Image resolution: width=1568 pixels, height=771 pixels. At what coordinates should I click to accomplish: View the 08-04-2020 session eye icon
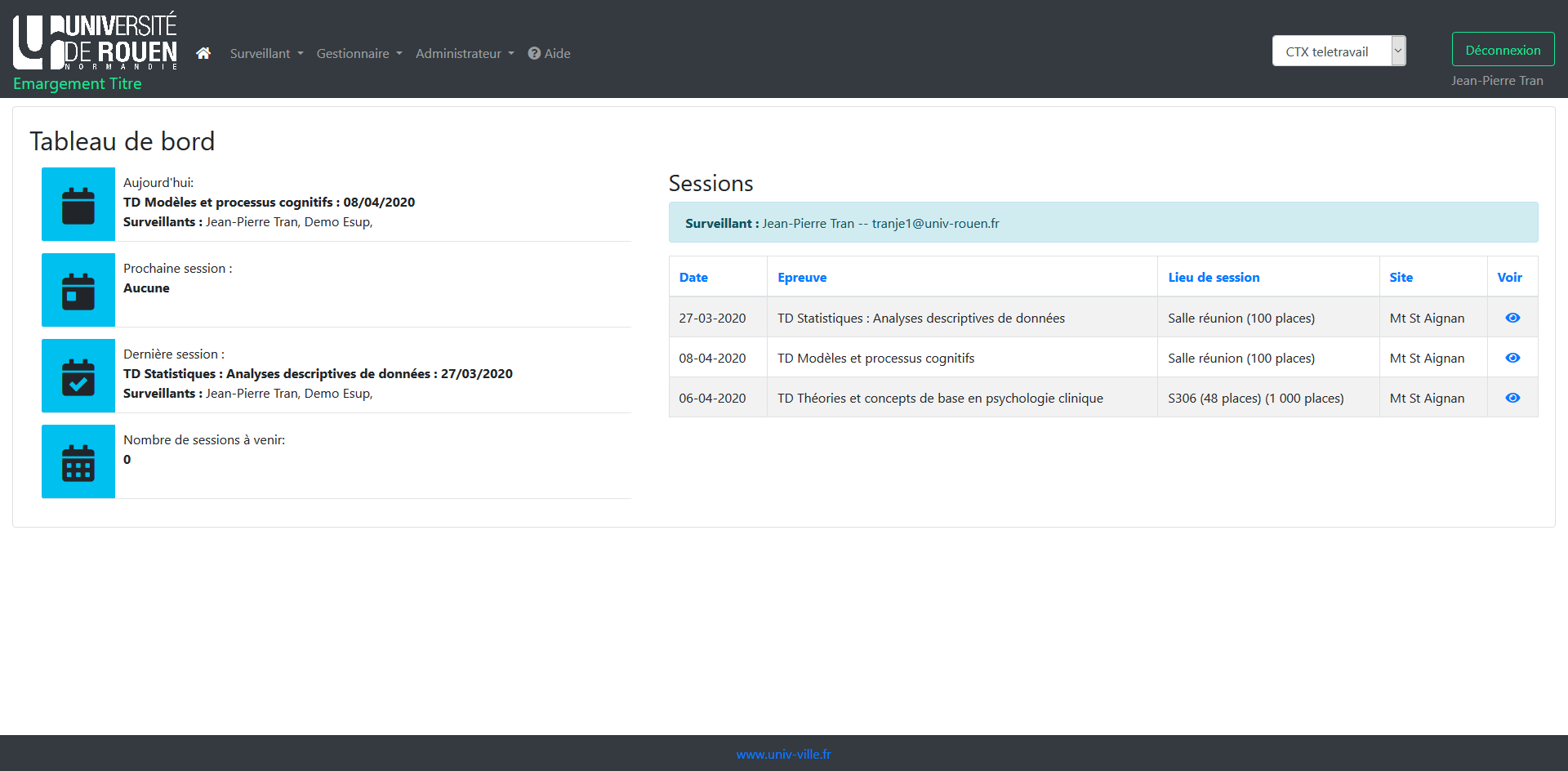(x=1512, y=358)
